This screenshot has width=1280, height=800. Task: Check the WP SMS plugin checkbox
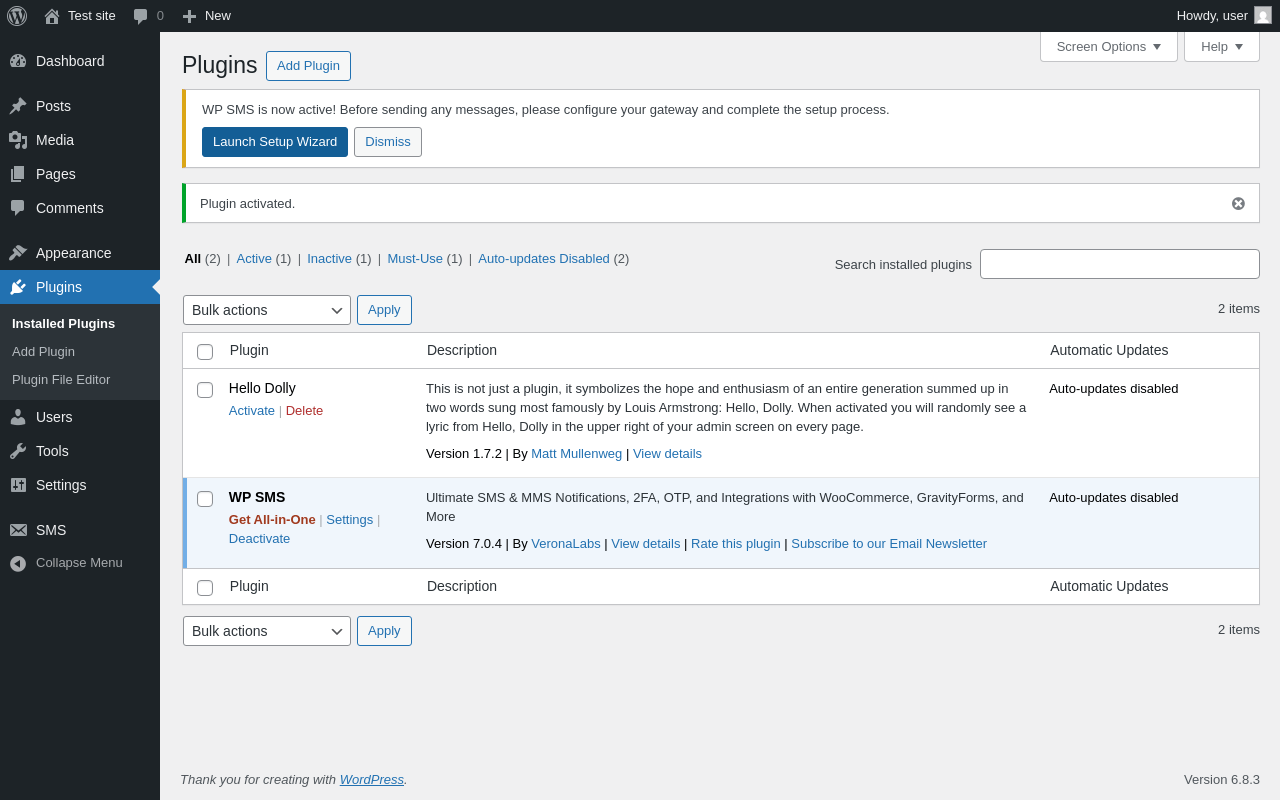(x=205, y=499)
